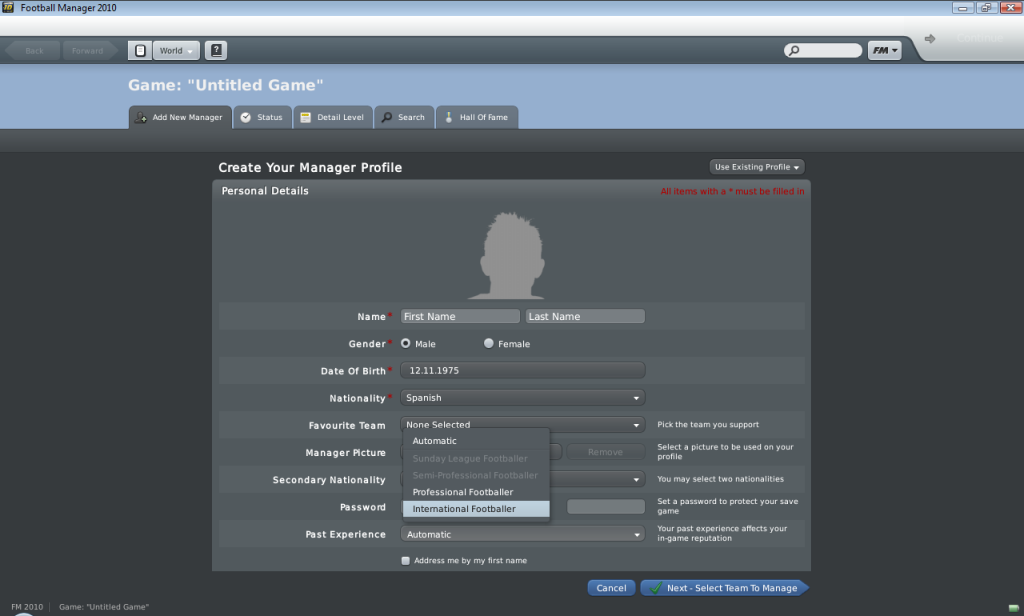Screen dimensions: 1024x616
Task: Click the password confirmation field
Action: [605, 507]
